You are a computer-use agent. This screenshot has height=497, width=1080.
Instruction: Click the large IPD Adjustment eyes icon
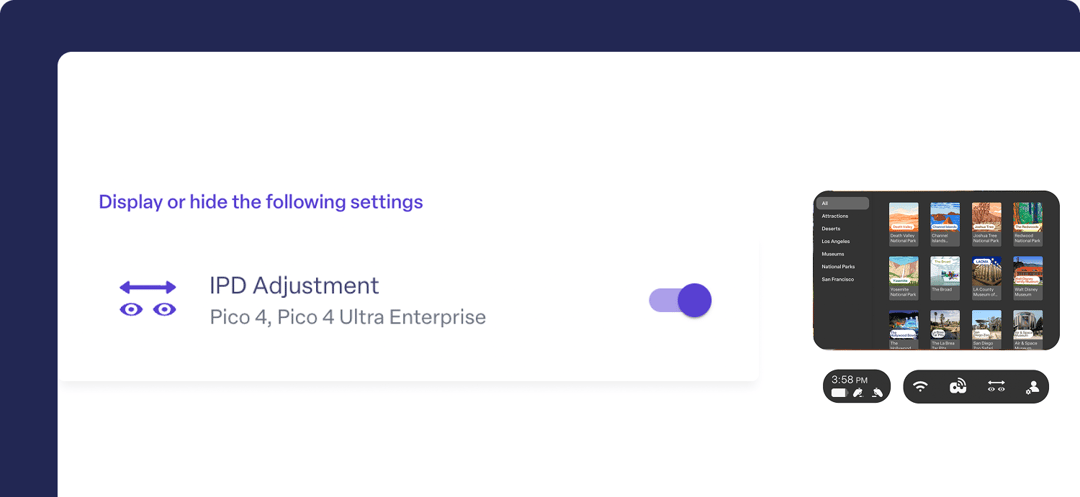click(148, 299)
